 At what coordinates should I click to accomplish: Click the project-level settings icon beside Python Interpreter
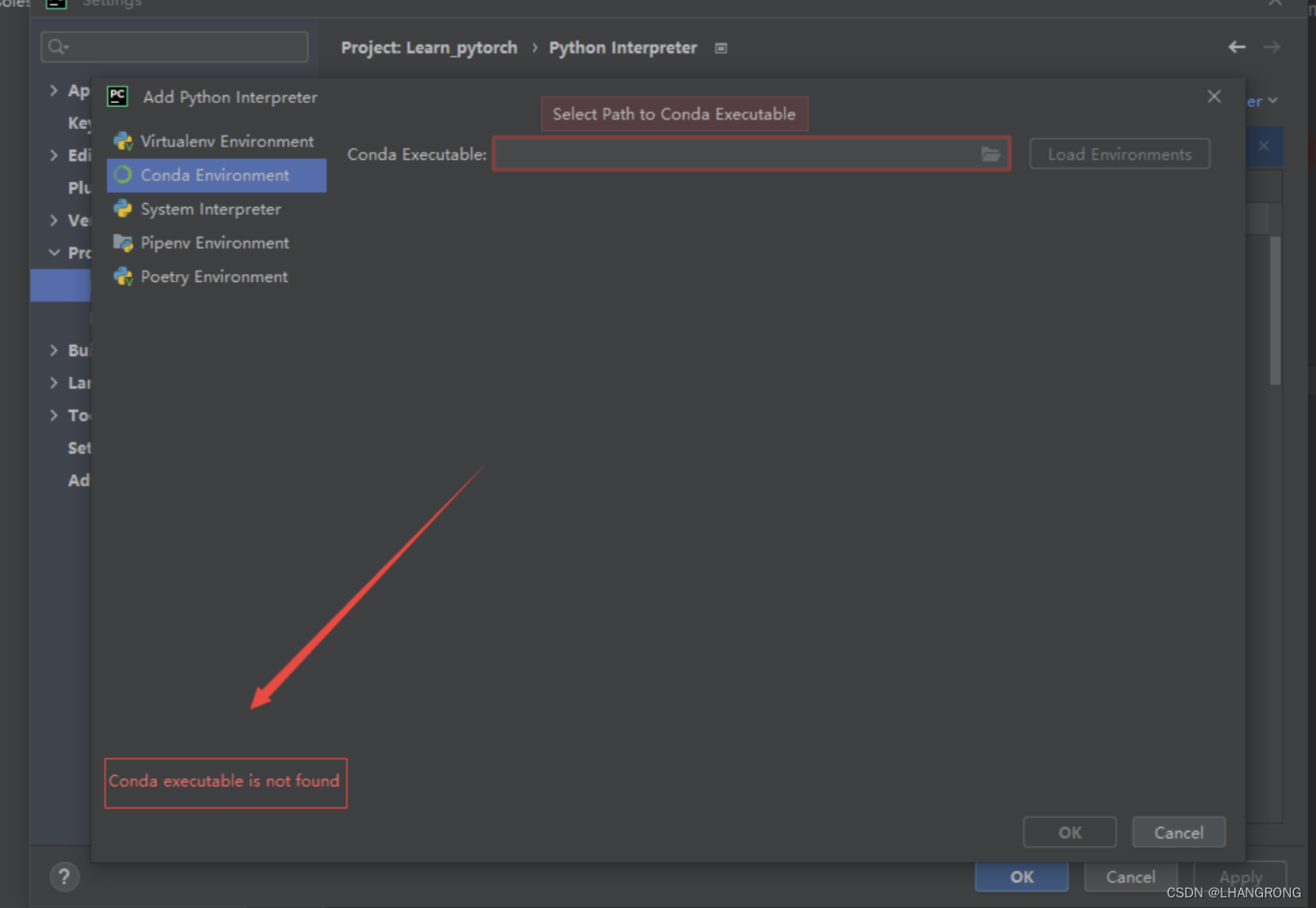point(721,48)
